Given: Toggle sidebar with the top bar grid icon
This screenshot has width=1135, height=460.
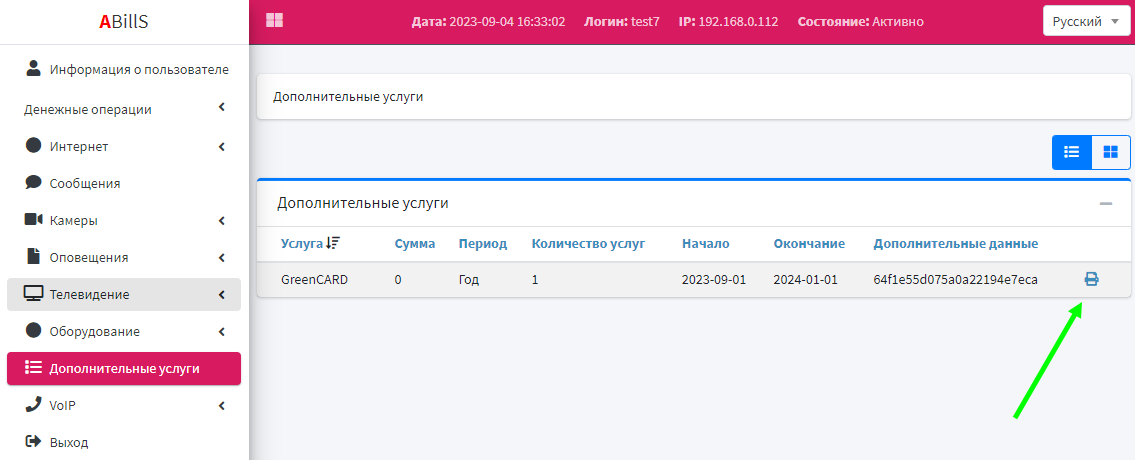Looking at the screenshot, I should click(x=274, y=20).
